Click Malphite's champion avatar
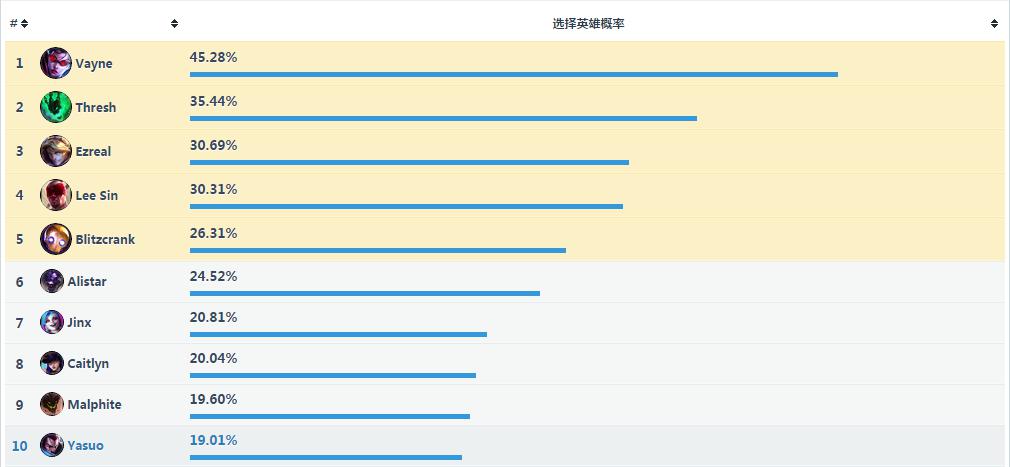The image size is (1010, 467). click(52, 405)
